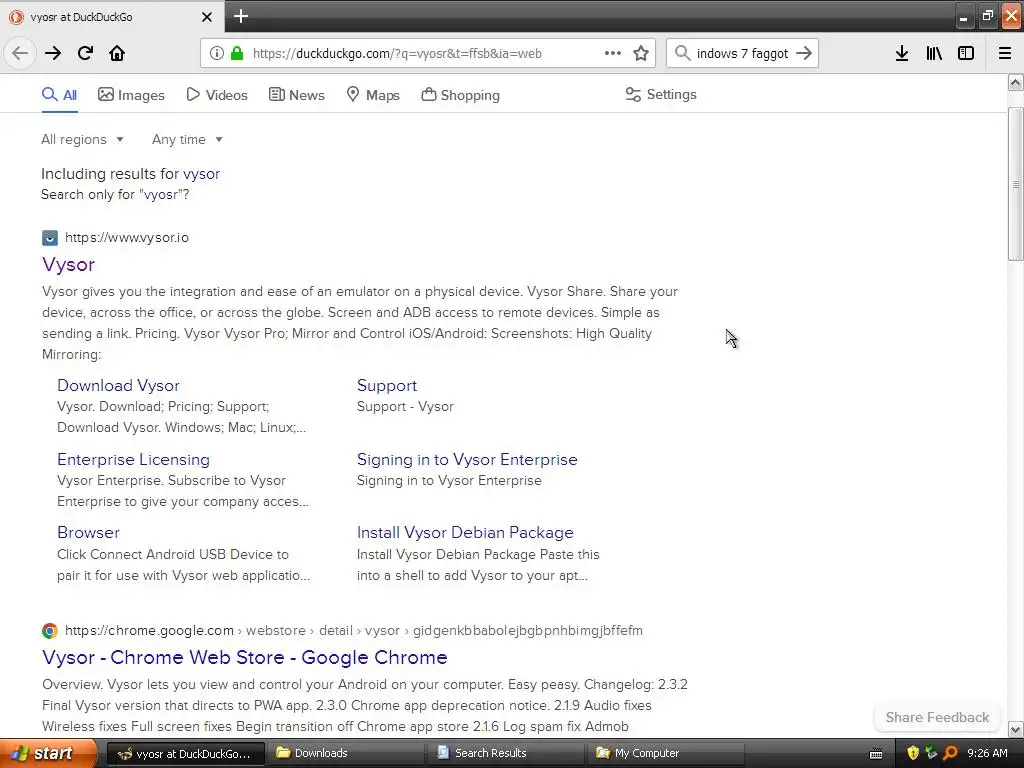Click the Share Feedback button
The width and height of the screenshot is (1024, 768).
point(937,717)
